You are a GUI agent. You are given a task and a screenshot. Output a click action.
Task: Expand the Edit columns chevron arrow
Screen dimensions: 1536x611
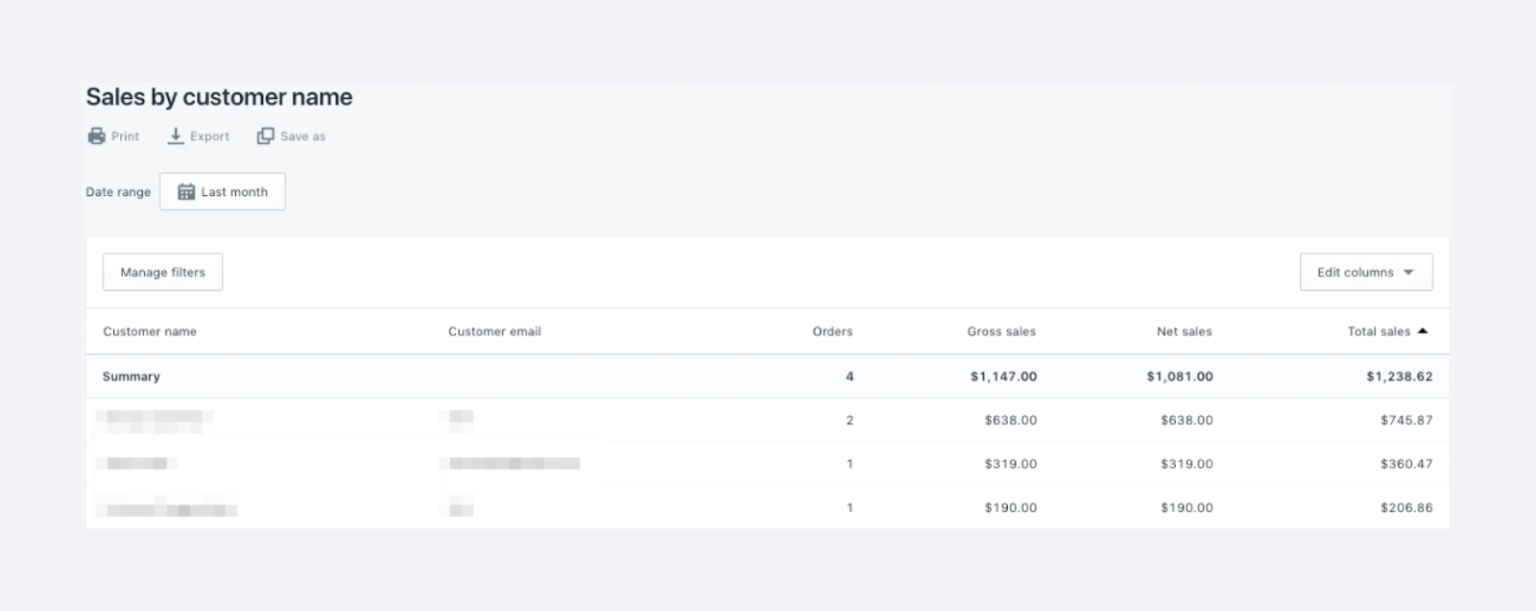point(1409,271)
